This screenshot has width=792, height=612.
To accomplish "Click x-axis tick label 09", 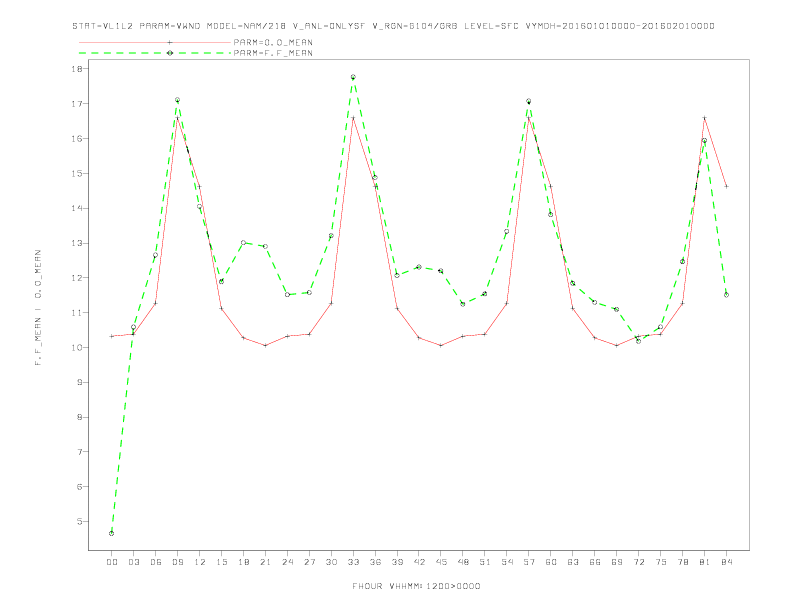I will tap(177, 562).
